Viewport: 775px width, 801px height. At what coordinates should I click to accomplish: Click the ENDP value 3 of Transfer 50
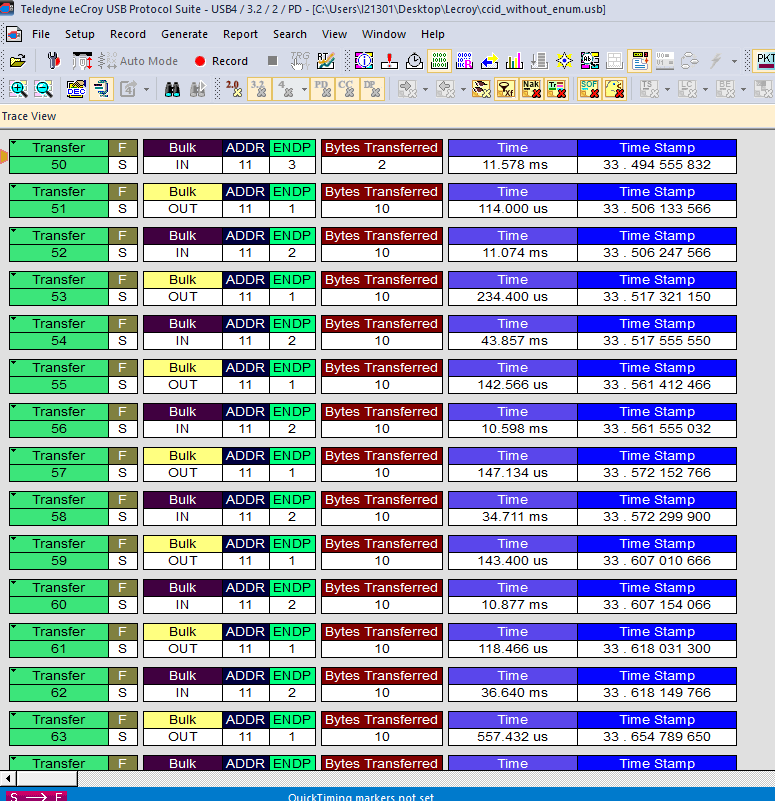coord(292,165)
